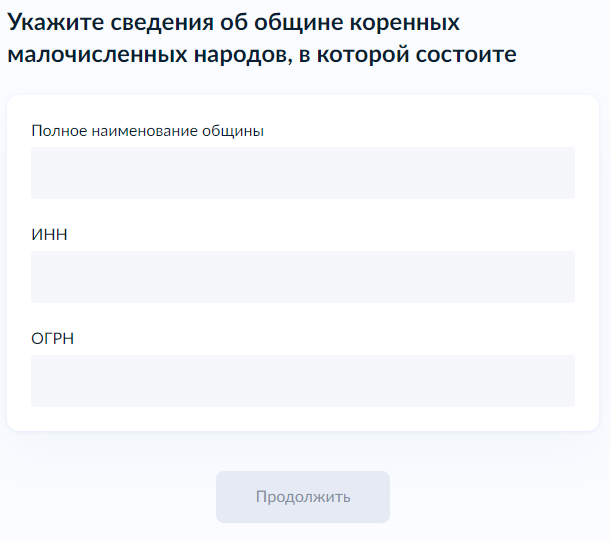
Task: Click the heading line 'малочисленных народов, в которой состоите'
Action: [x=262, y=54]
